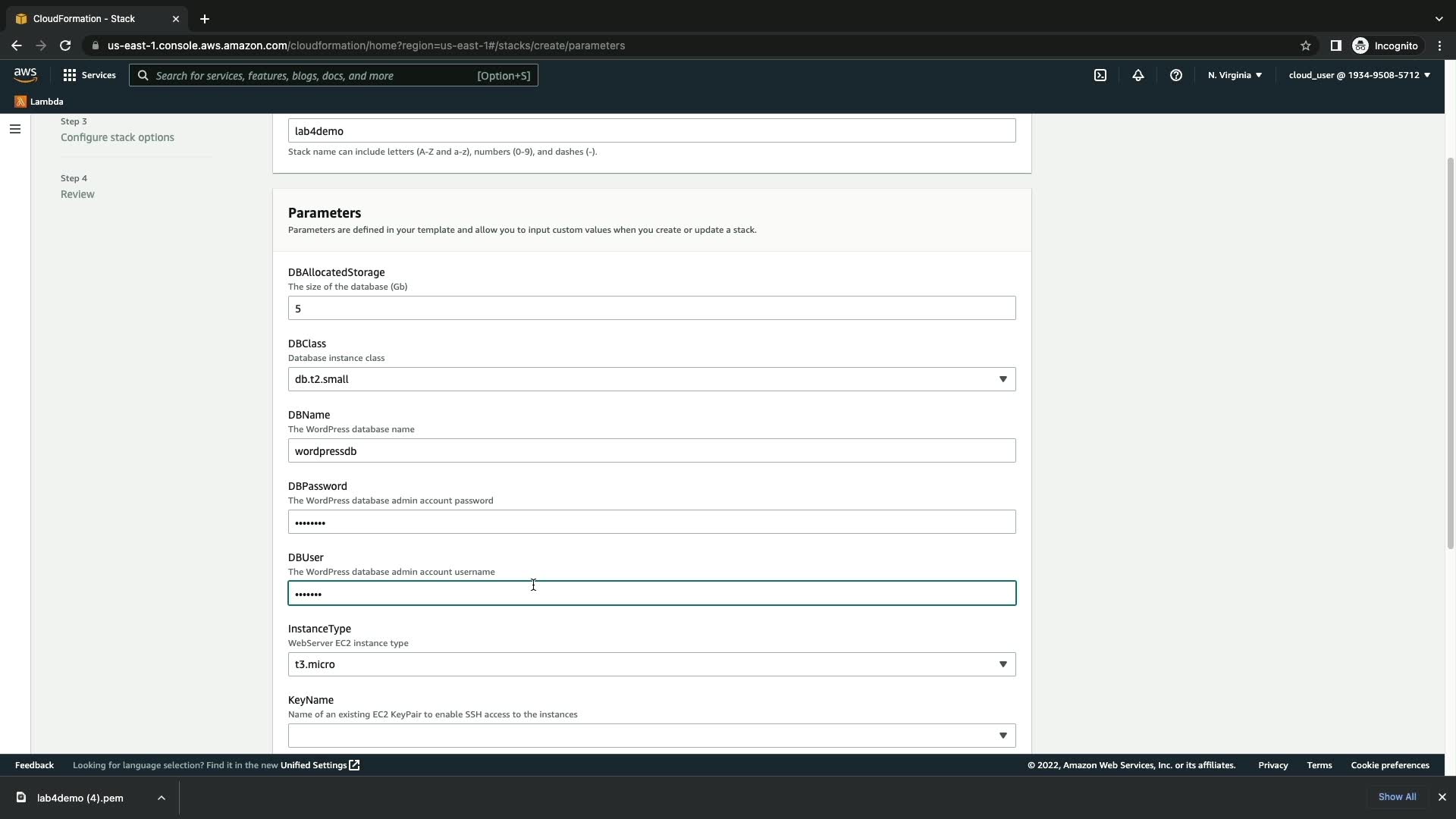Screen dimensions: 1456x819
Task: Open the N. Virginia region selector
Action: tap(1235, 75)
